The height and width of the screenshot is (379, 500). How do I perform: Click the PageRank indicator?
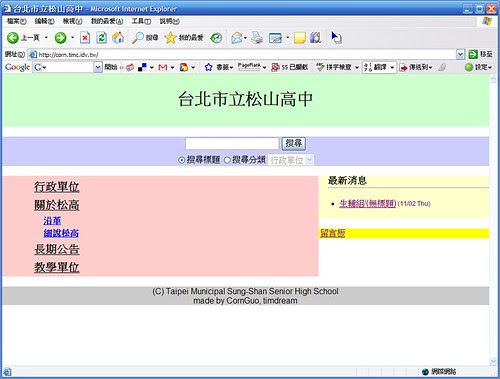(249, 67)
